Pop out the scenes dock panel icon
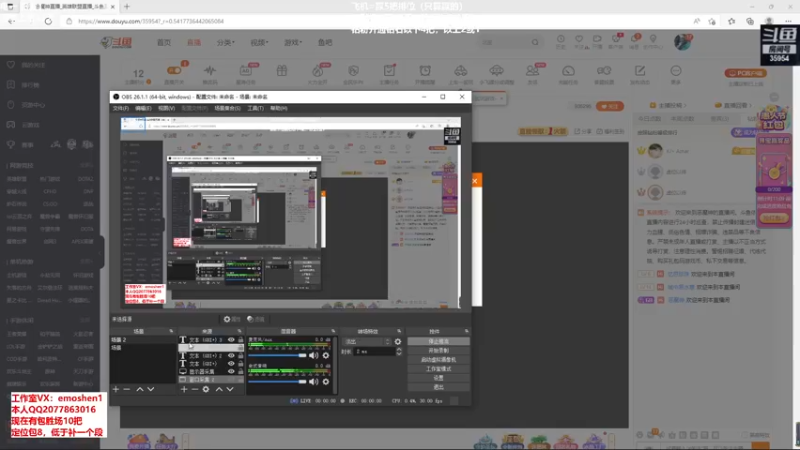This screenshot has height=450, width=800. click(x=171, y=331)
